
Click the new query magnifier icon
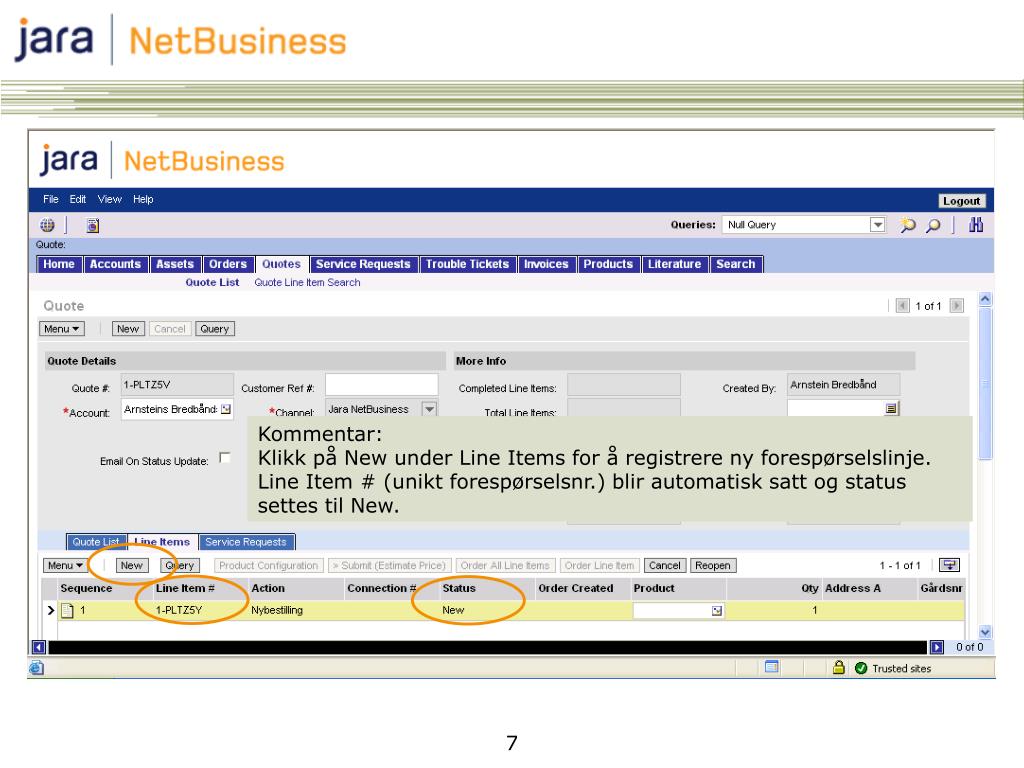[x=907, y=225]
